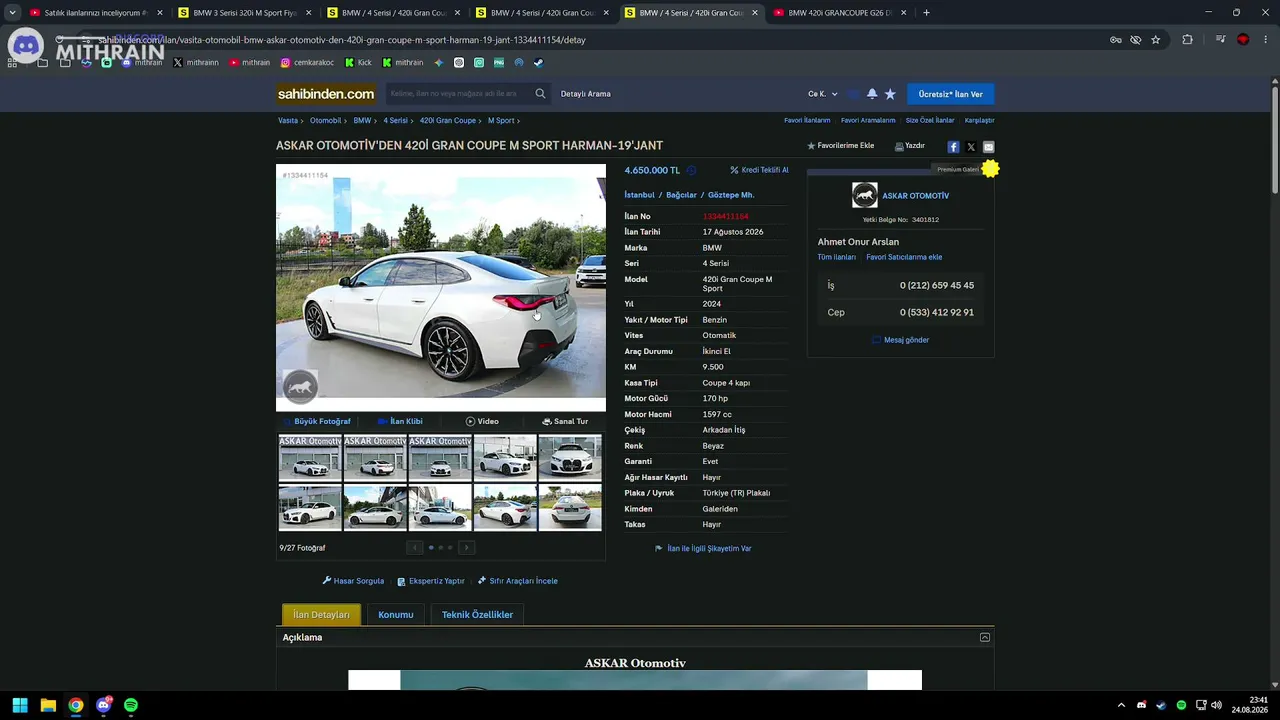Toggle tracking protection eye icon
Image resolution: width=1280 pixels, height=720 pixels.
(x=1136, y=40)
